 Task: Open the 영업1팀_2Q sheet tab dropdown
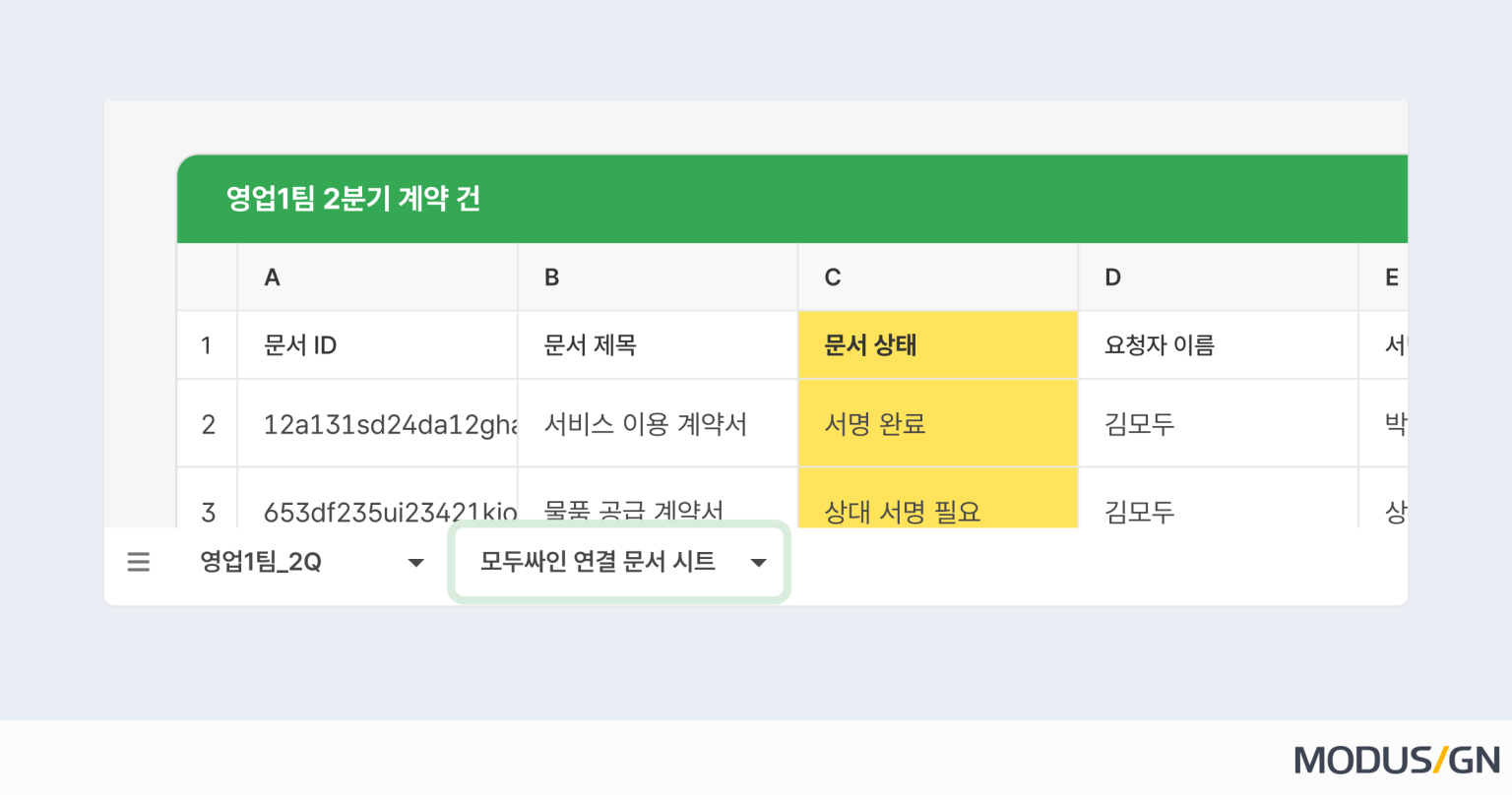pos(416,562)
